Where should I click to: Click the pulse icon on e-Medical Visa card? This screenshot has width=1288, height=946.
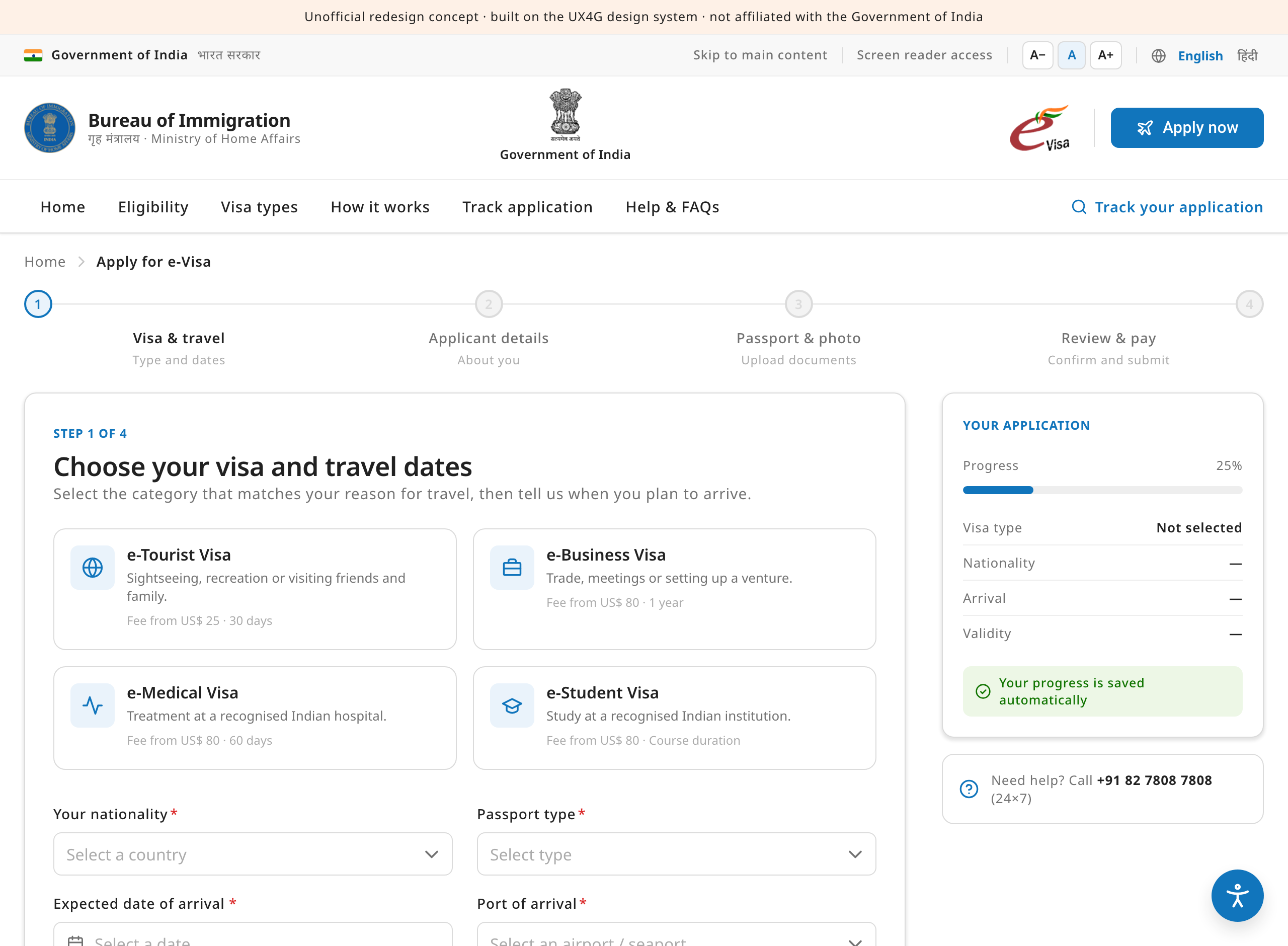click(92, 705)
